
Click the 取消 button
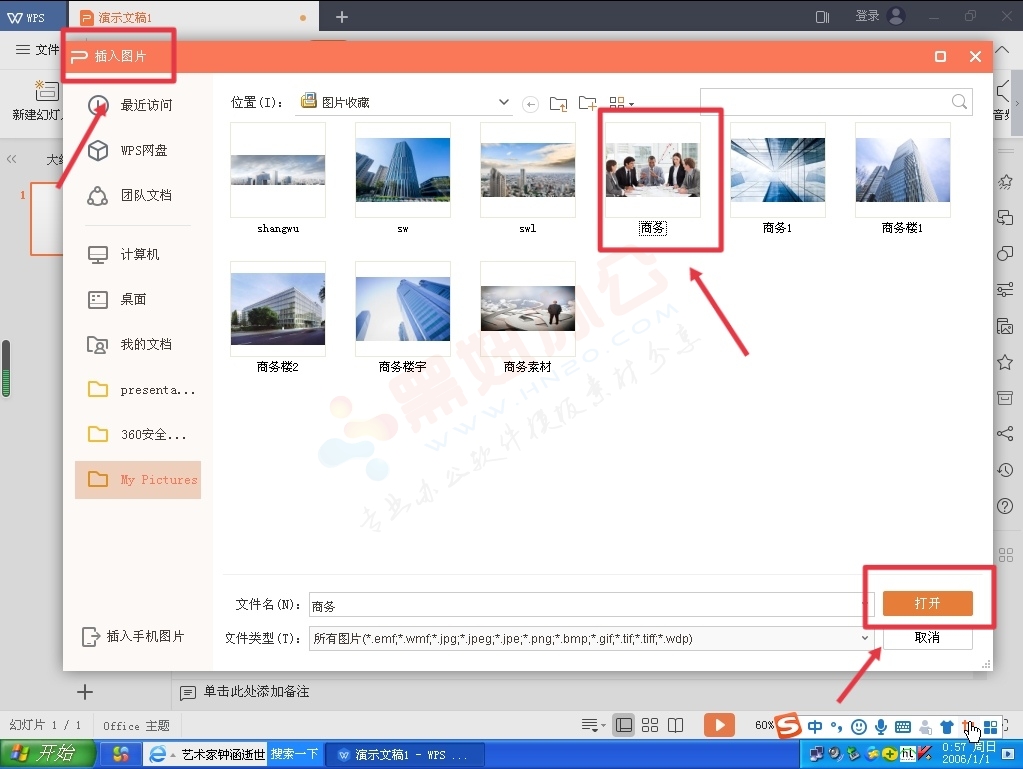pyautogui.click(x=927, y=638)
